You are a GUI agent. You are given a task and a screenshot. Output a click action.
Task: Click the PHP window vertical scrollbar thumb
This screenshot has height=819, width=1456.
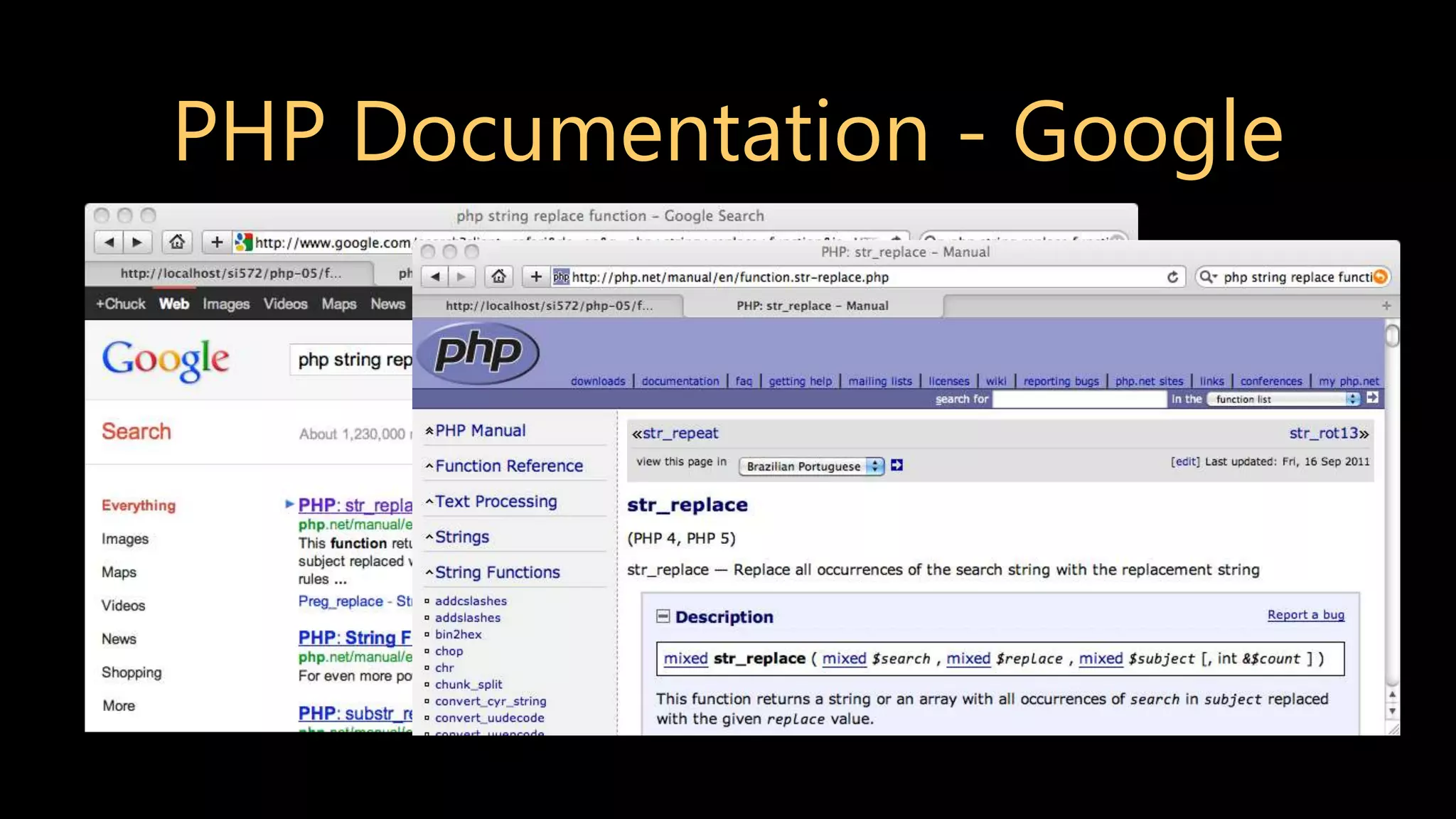pos(1392,335)
